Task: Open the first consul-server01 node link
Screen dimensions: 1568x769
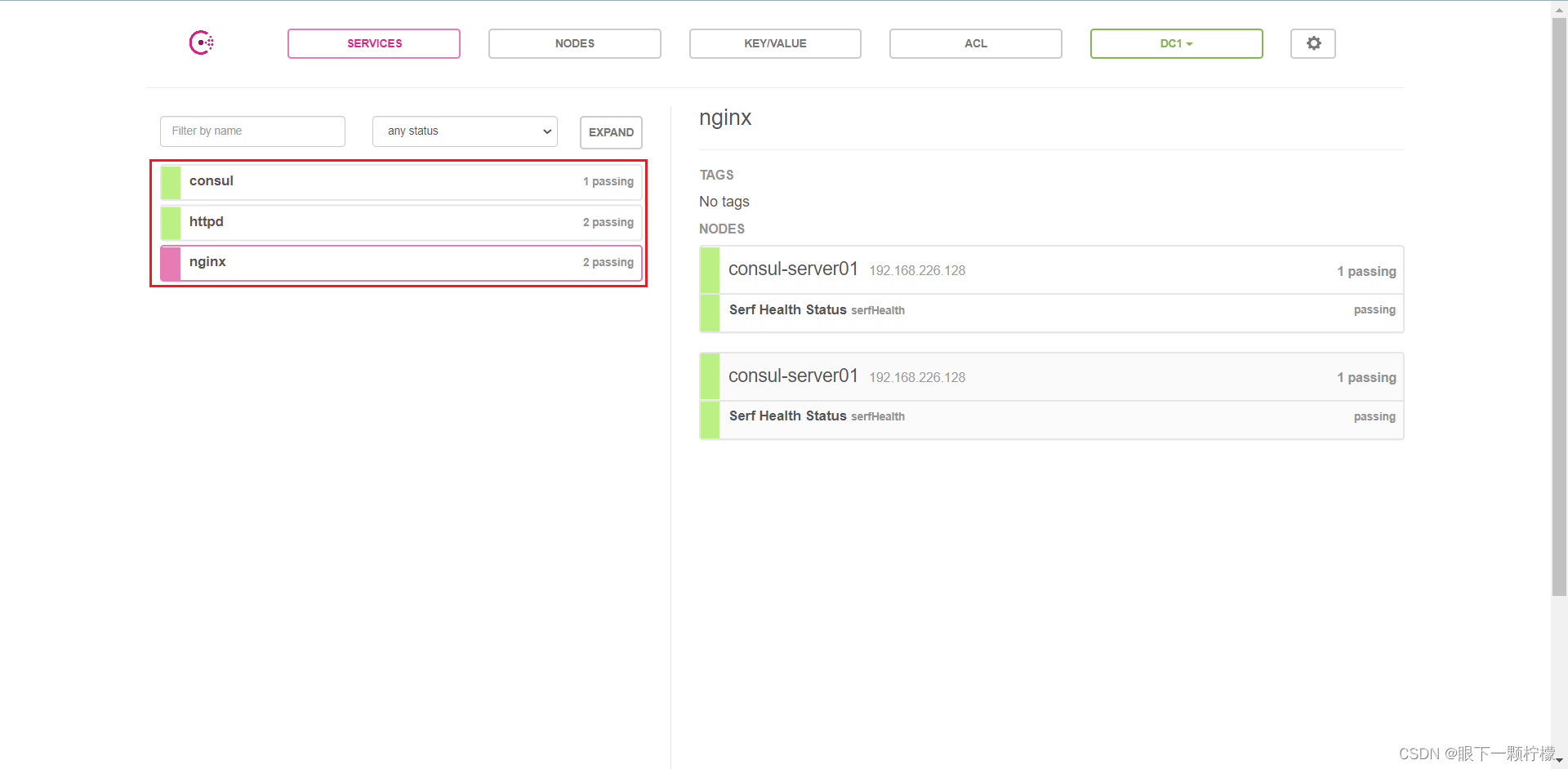Action: (x=793, y=269)
